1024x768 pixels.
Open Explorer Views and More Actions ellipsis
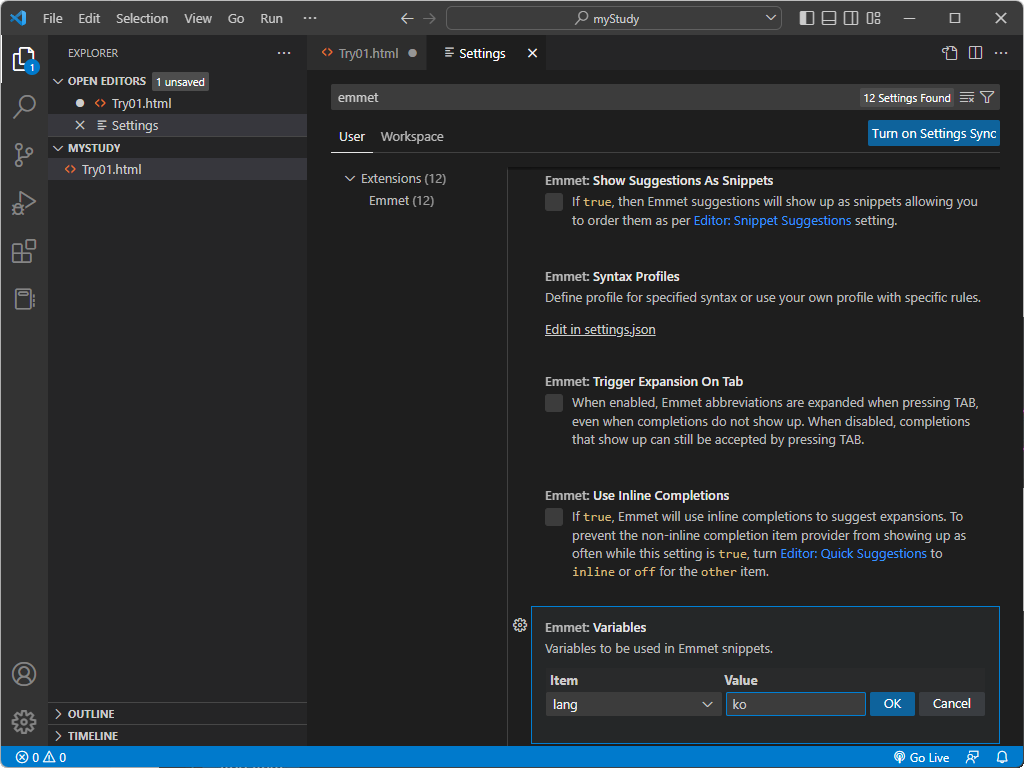284,53
